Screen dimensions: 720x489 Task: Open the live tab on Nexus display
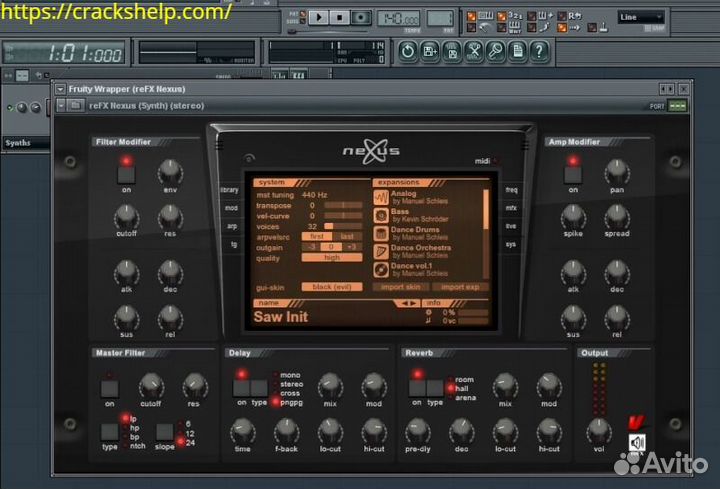tap(511, 226)
